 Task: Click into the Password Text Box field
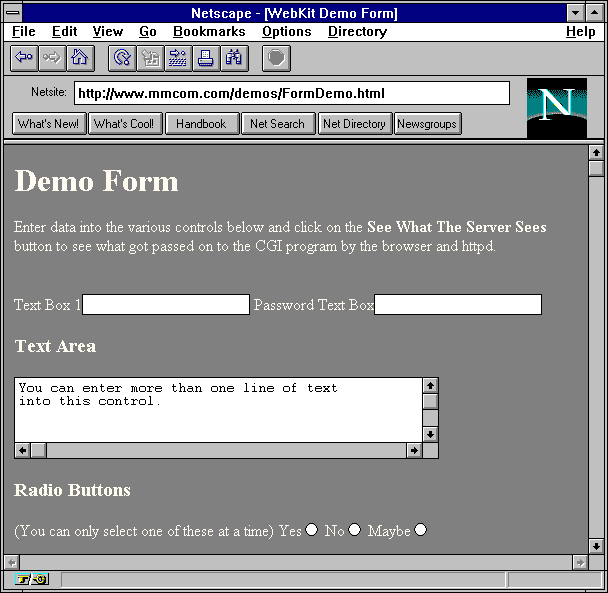click(457, 305)
